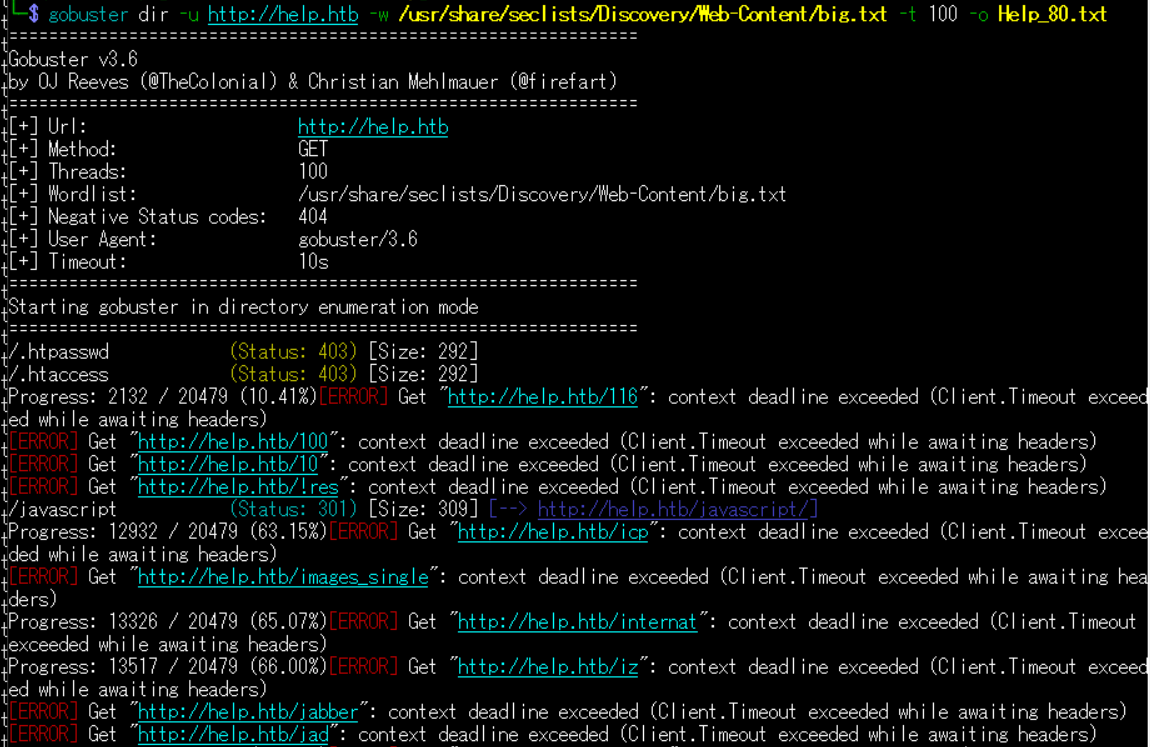Click the /.htpasswd result entry
This screenshot has height=747, width=1150.
(x=58, y=352)
